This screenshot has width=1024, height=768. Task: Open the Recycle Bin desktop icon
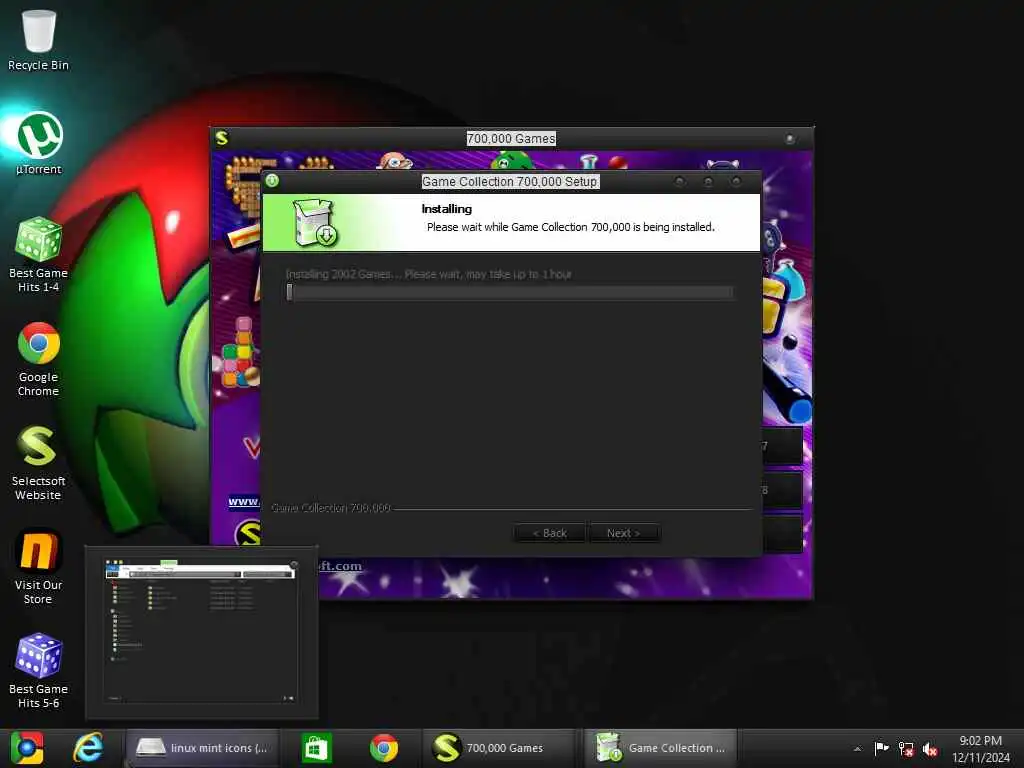39,39
